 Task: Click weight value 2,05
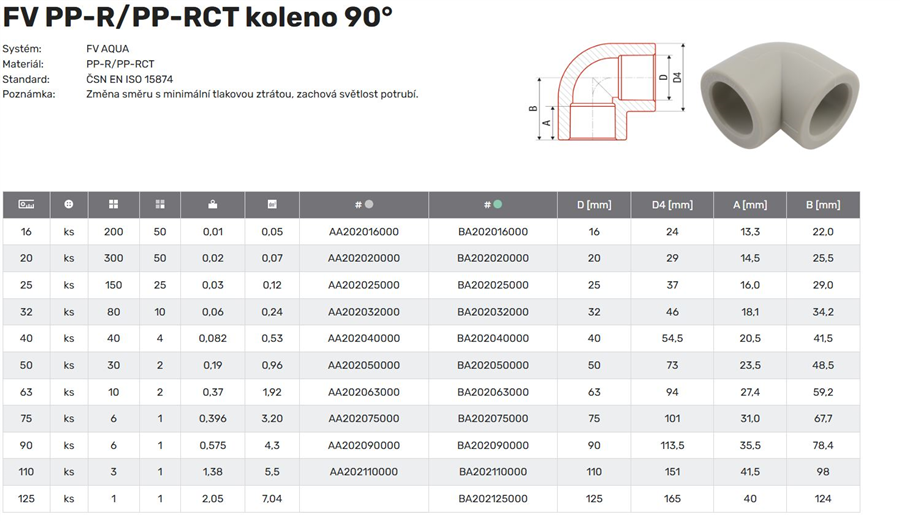(x=212, y=499)
